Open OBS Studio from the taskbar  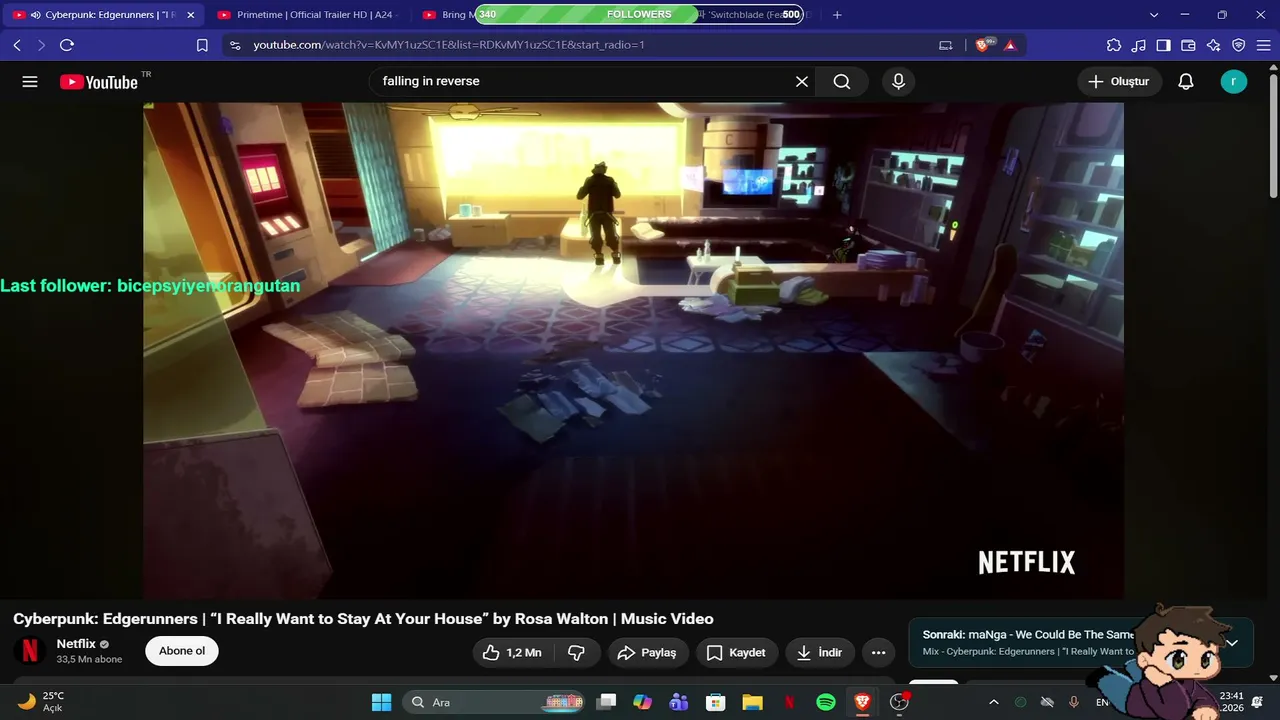point(899,702)
